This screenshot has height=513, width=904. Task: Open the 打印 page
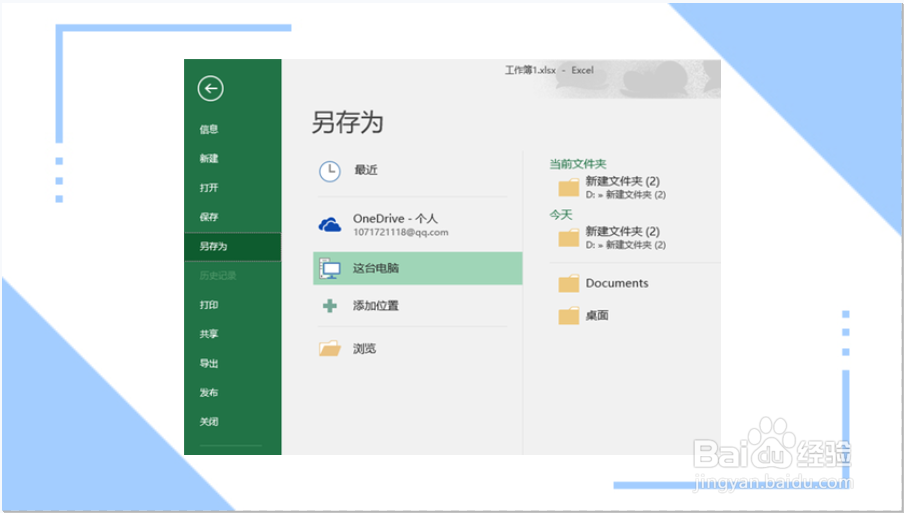[209, 305]
